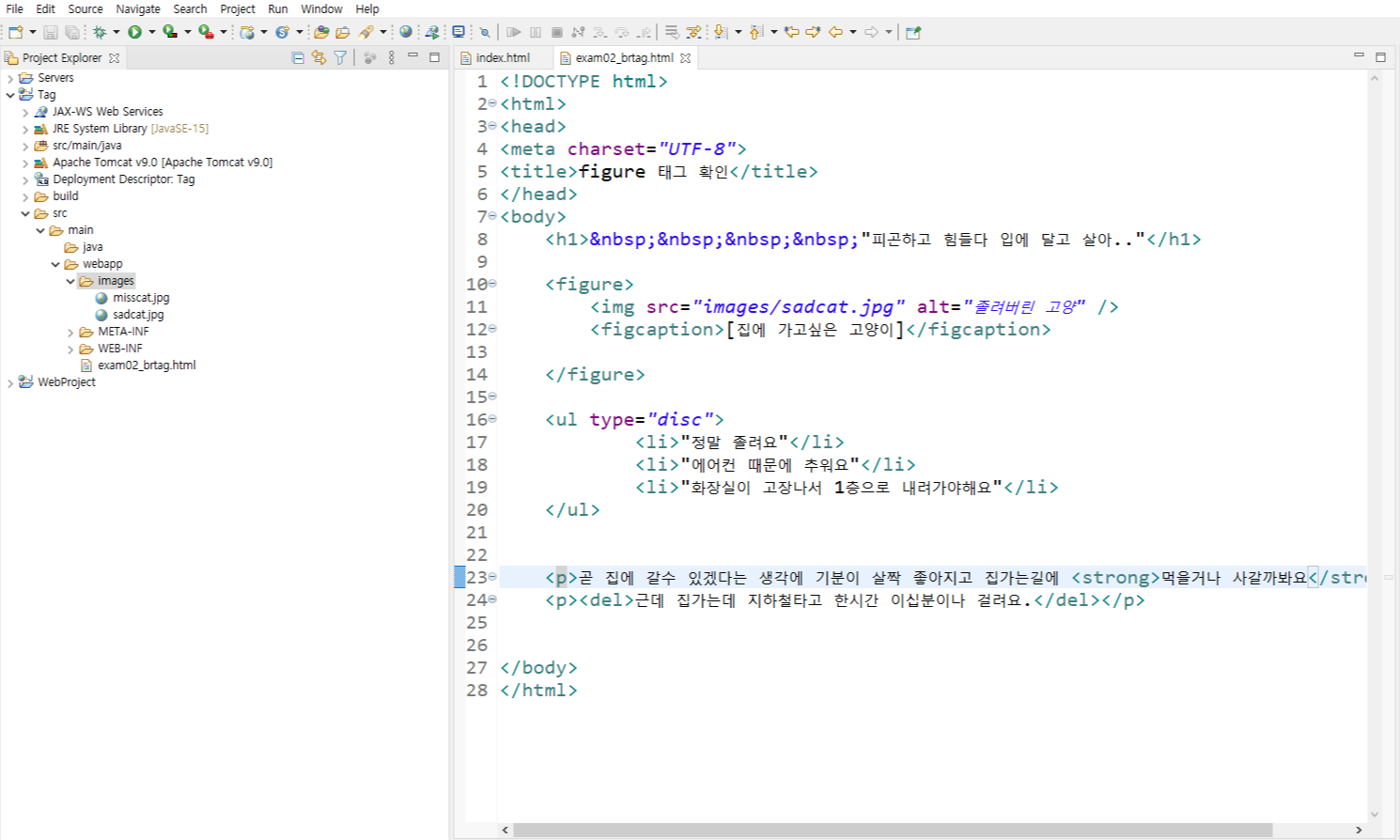Viewport: 1400px width, 840px height.
Task: Maximize the Project Explorer view
Action: (x=435, y=56)
